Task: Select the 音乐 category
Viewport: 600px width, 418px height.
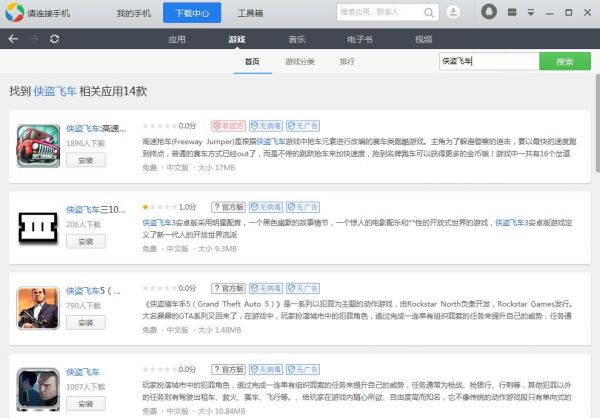Action: click(297, 39)
